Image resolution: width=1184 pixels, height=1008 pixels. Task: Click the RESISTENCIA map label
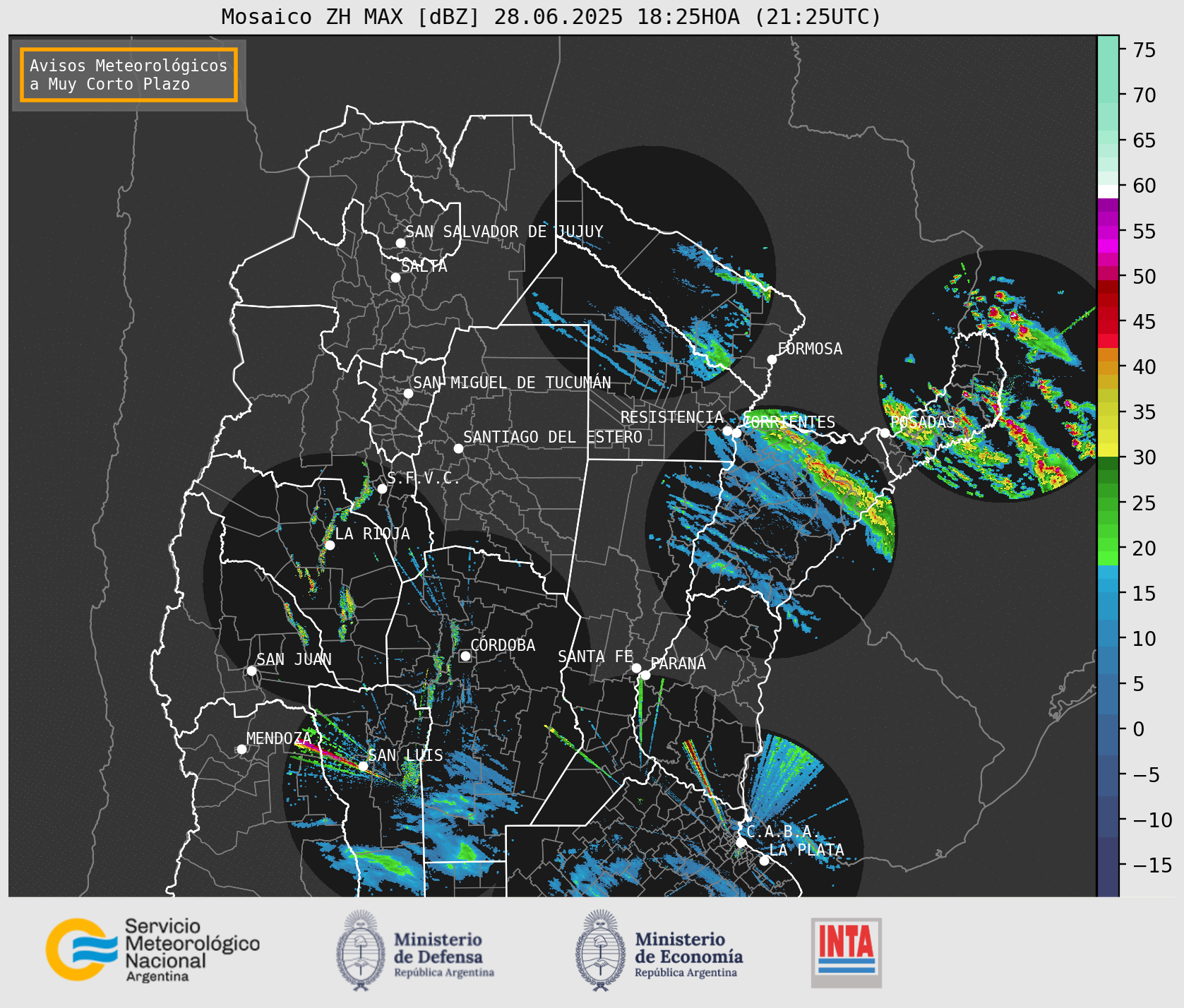click(672, 417)
